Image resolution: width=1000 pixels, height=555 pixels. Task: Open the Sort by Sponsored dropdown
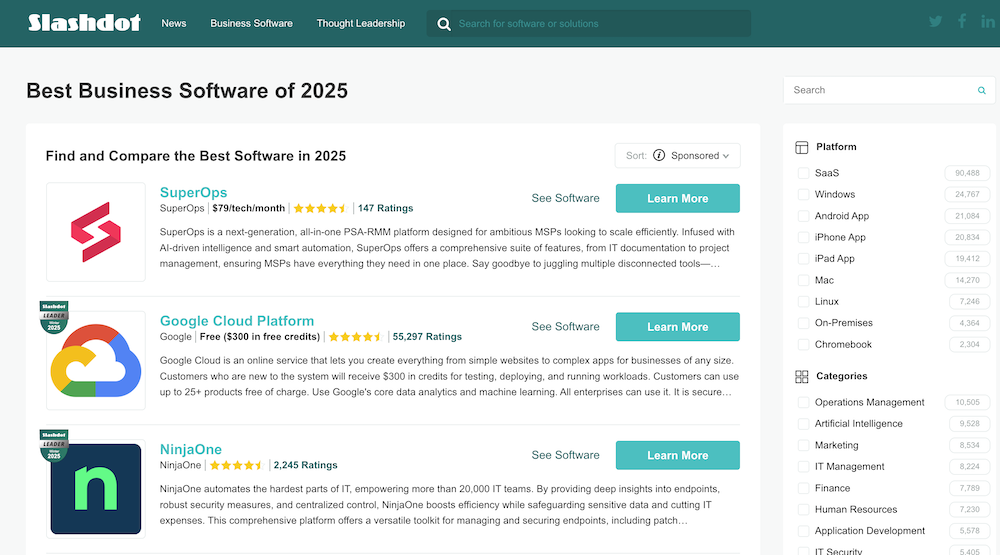678,156
